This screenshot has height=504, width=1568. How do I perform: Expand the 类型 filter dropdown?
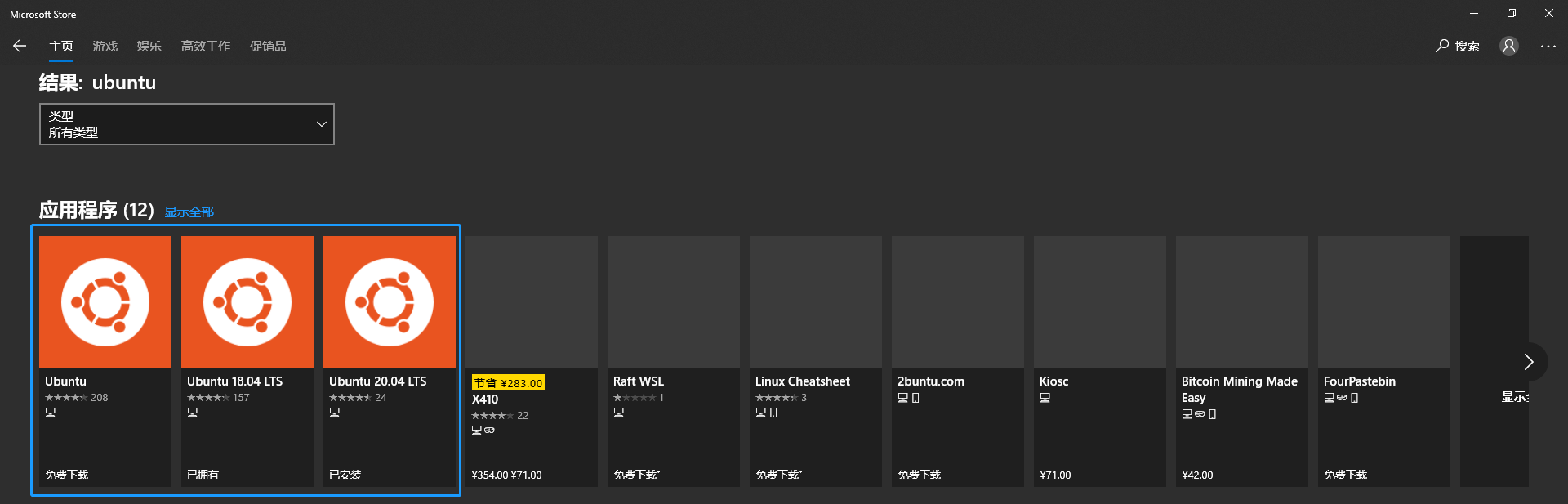(x=187, y=124)
